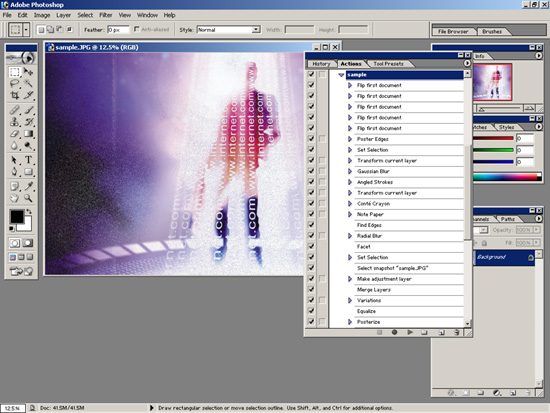Open the Style dropdown in options bar
This screenshot has height=413, width=550.
(256, 30)
